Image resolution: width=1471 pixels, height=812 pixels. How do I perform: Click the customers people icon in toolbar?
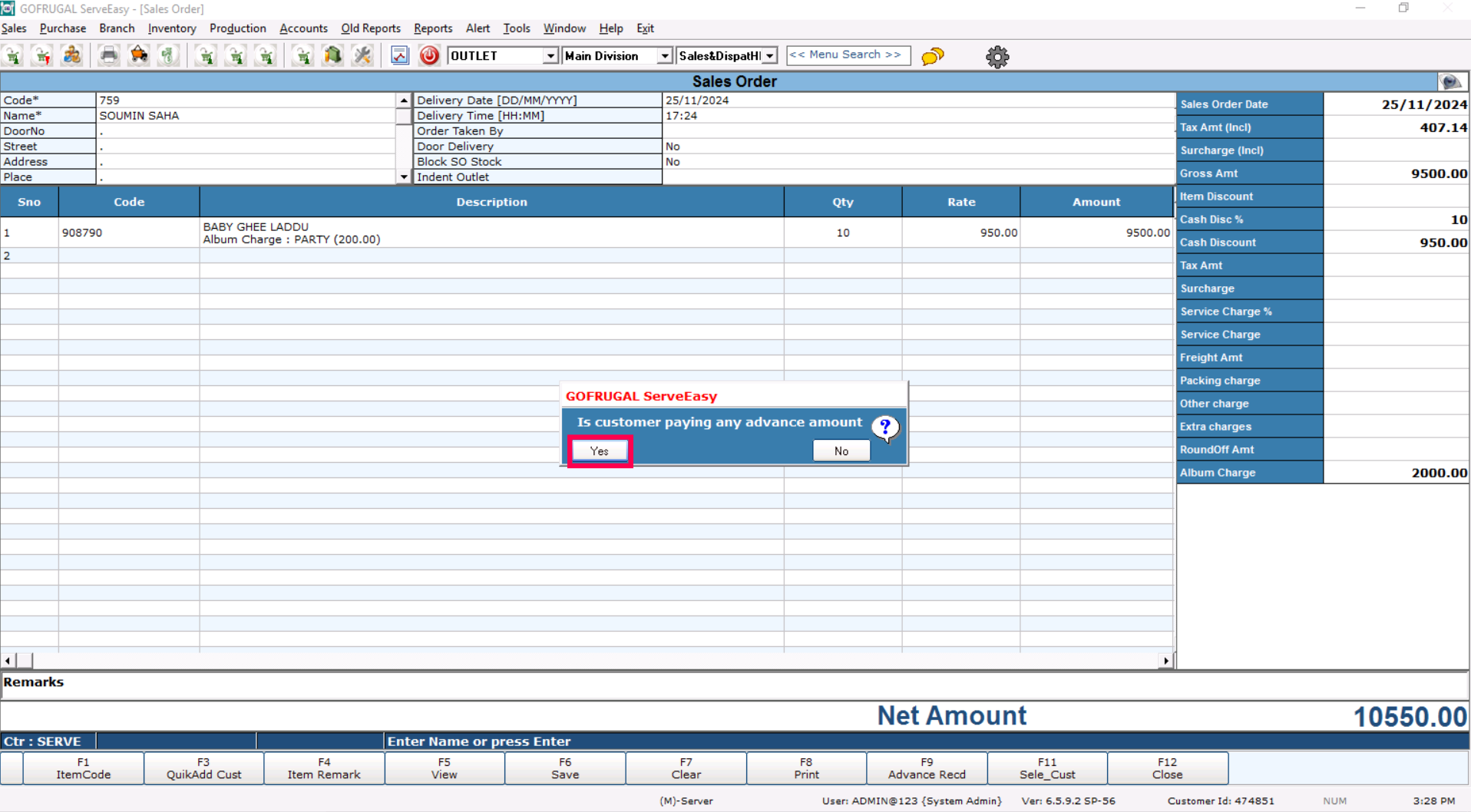(x=72, y=55)
